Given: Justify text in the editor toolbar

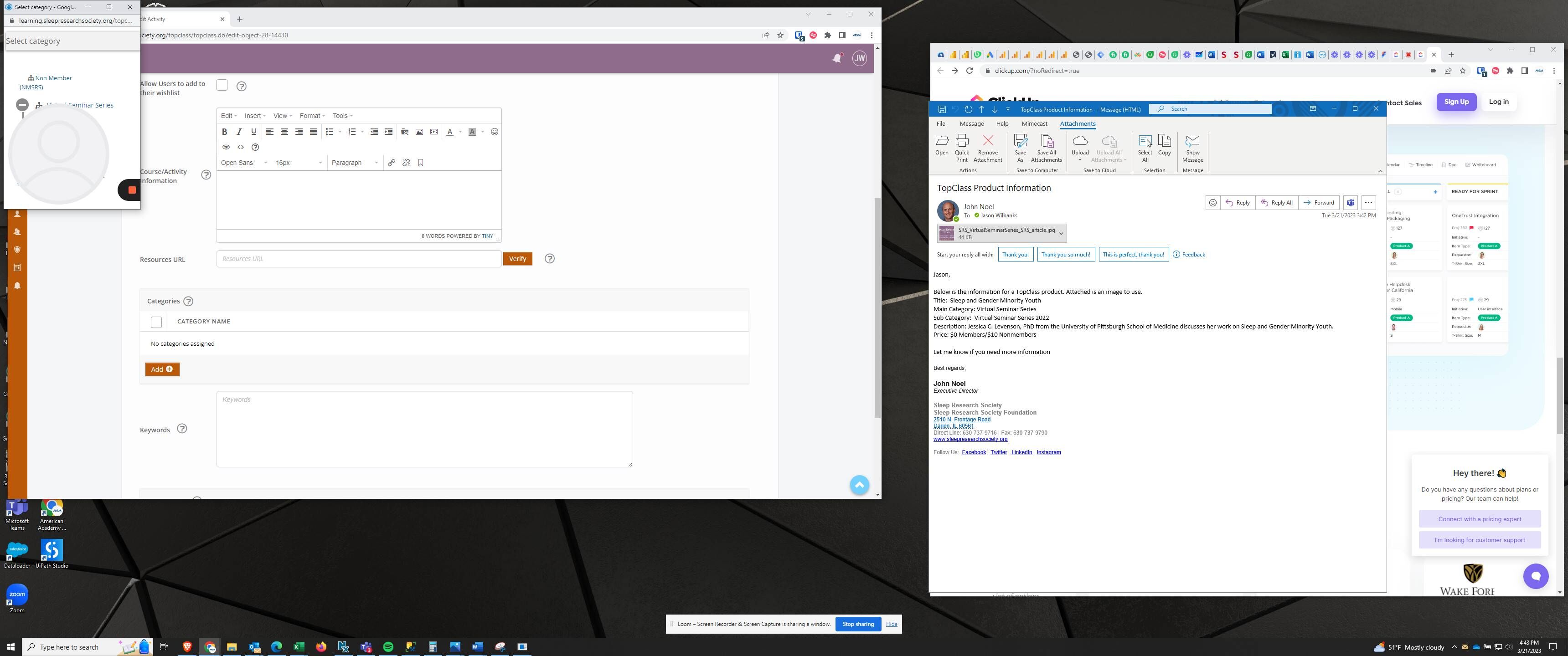Looking at the screenshot, I should tap(314, 132).
